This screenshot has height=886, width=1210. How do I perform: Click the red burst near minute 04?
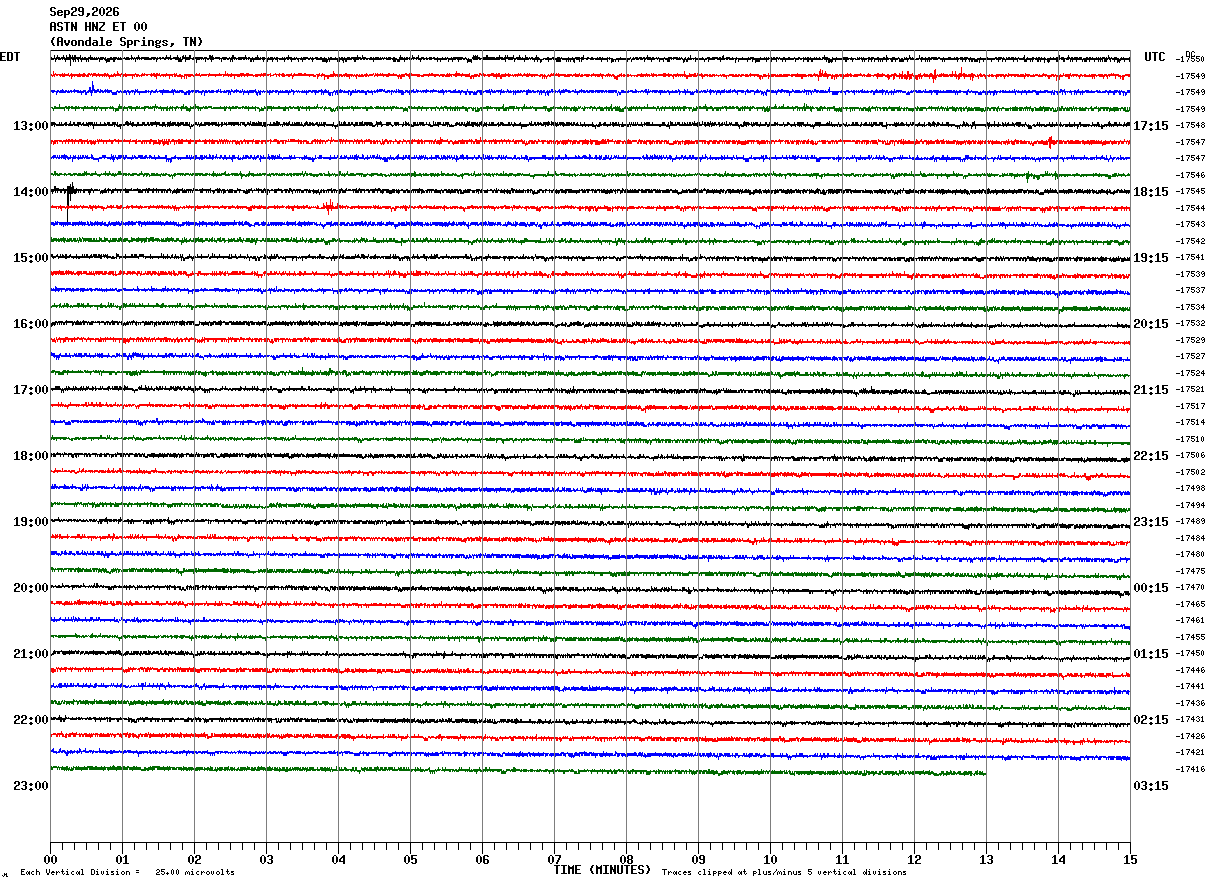point(328,207)
